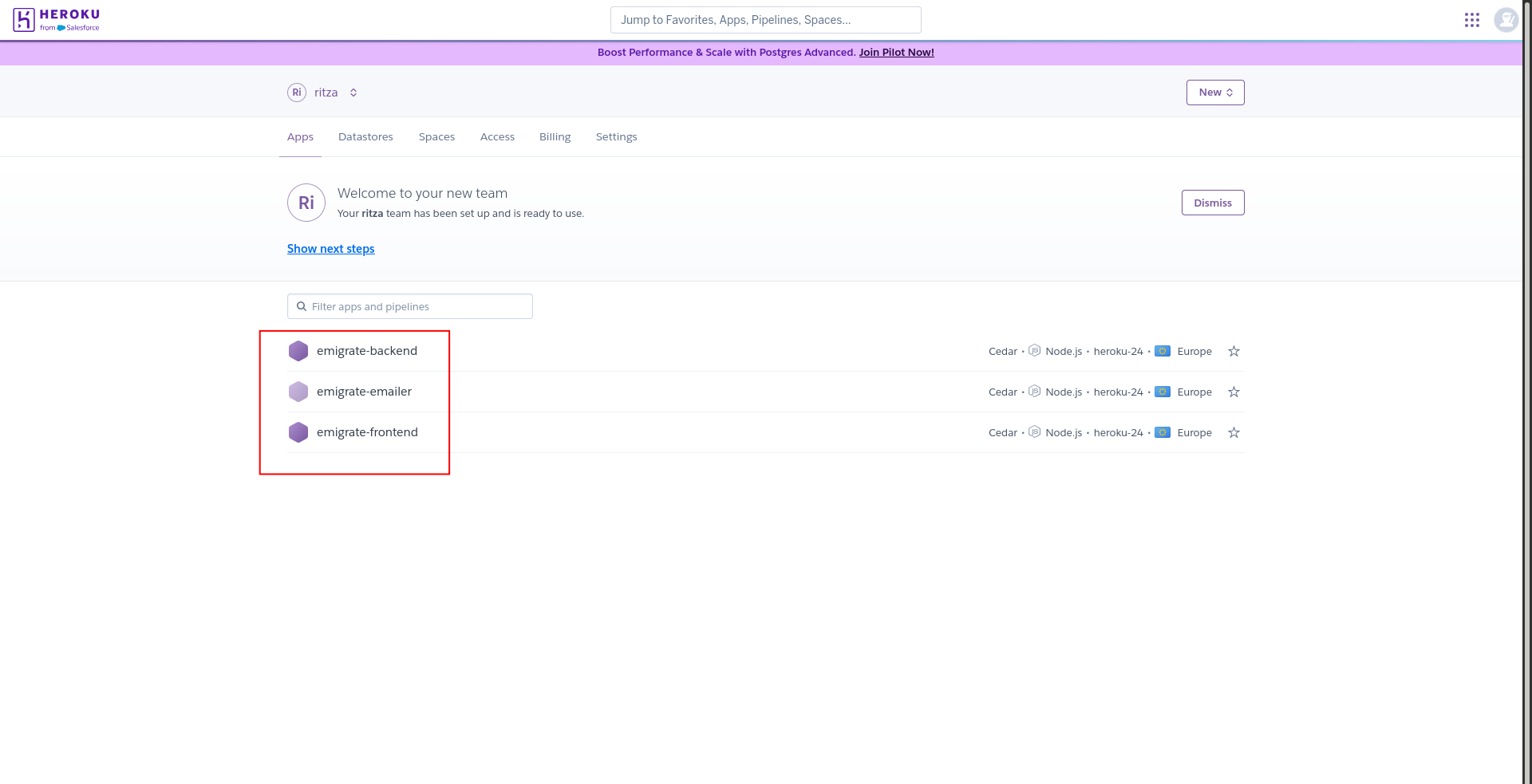Dismiss the welcome message

pyautogui.click(x=1212, y=202)
